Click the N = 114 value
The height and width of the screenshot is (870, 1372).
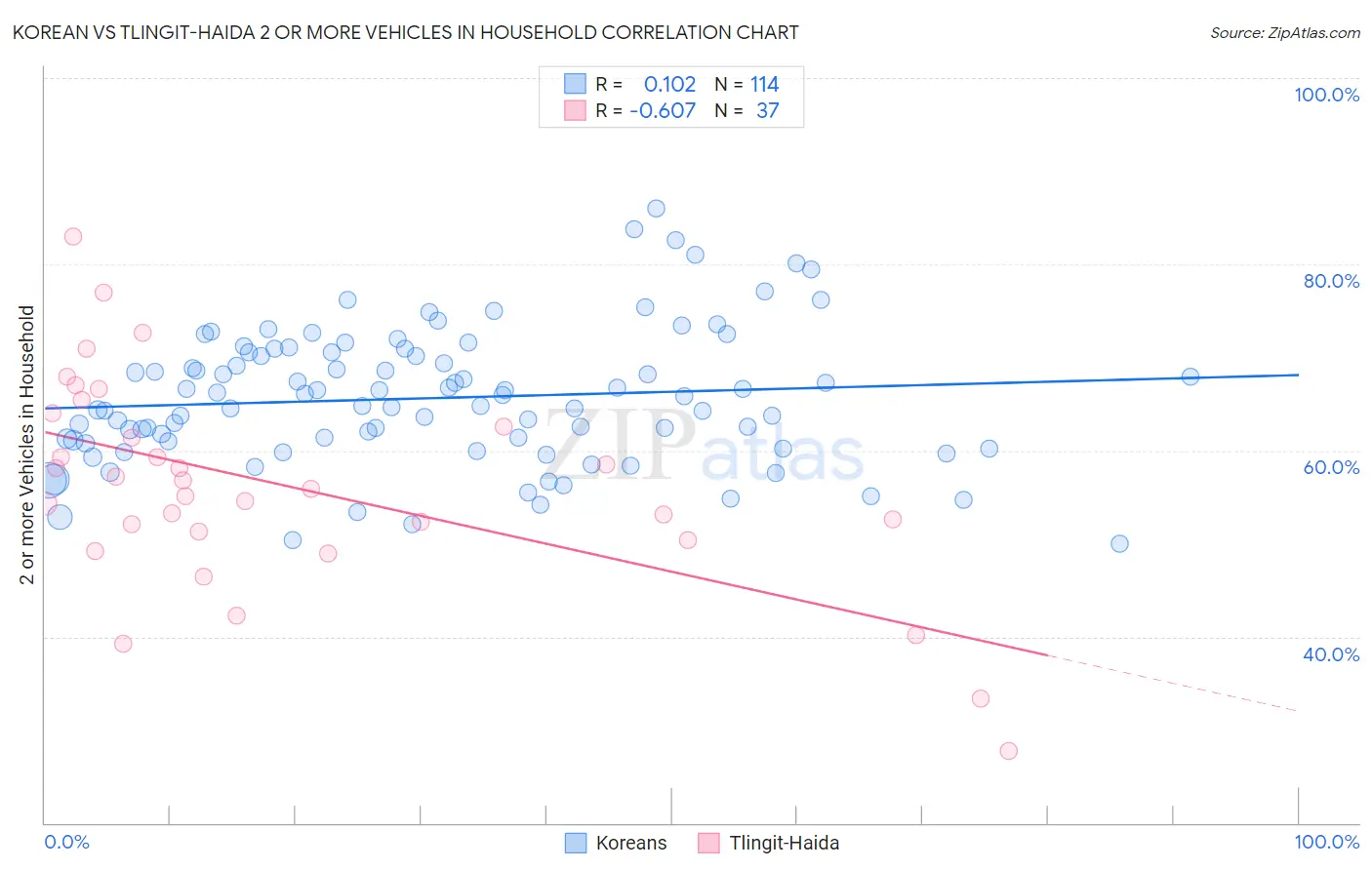click(x=747, y=84)
